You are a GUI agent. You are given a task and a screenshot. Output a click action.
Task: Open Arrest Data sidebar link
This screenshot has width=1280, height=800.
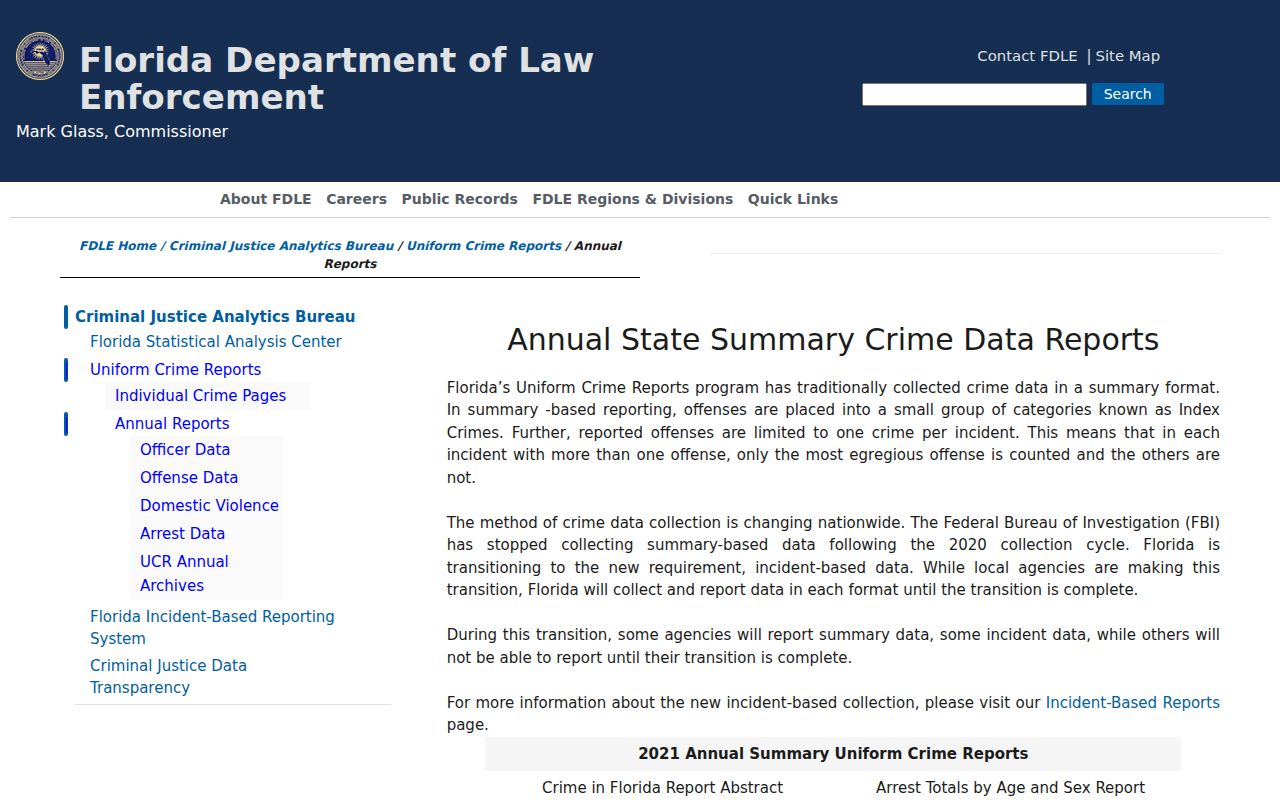point(182,534)
